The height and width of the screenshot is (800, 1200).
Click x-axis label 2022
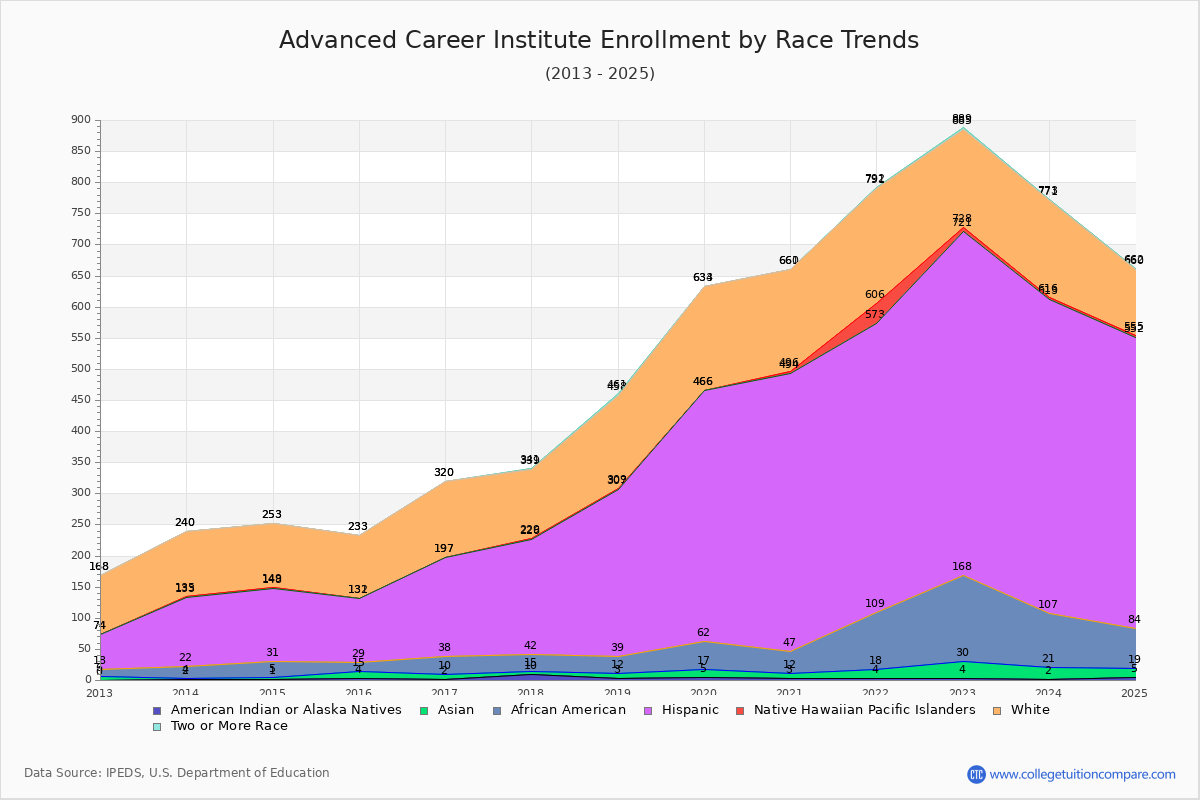click(877, 693)
